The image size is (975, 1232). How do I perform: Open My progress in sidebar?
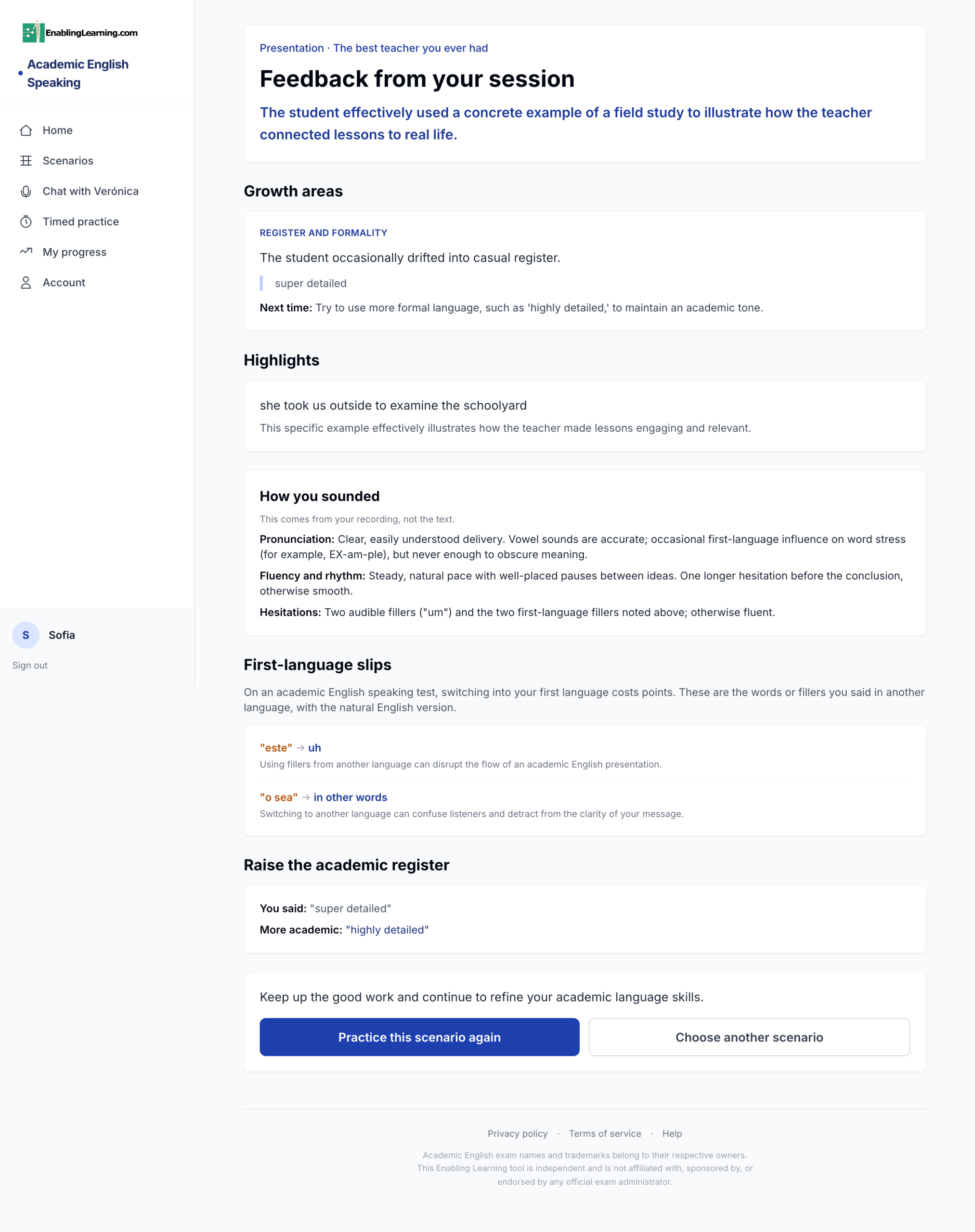(x=97, y=252)
